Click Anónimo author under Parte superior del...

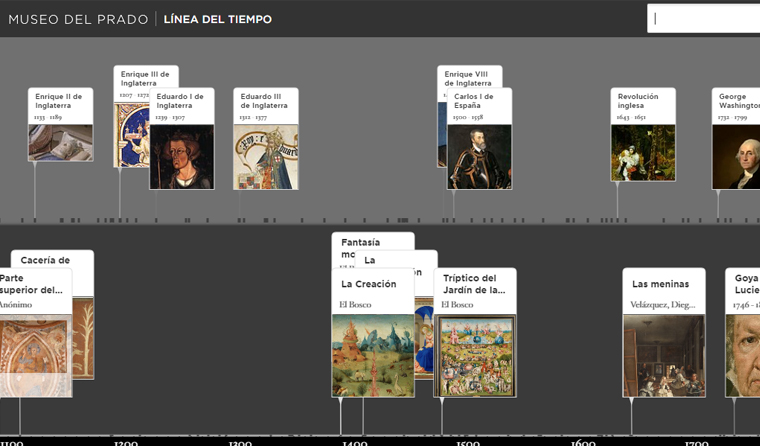click(x=16, y=305)
